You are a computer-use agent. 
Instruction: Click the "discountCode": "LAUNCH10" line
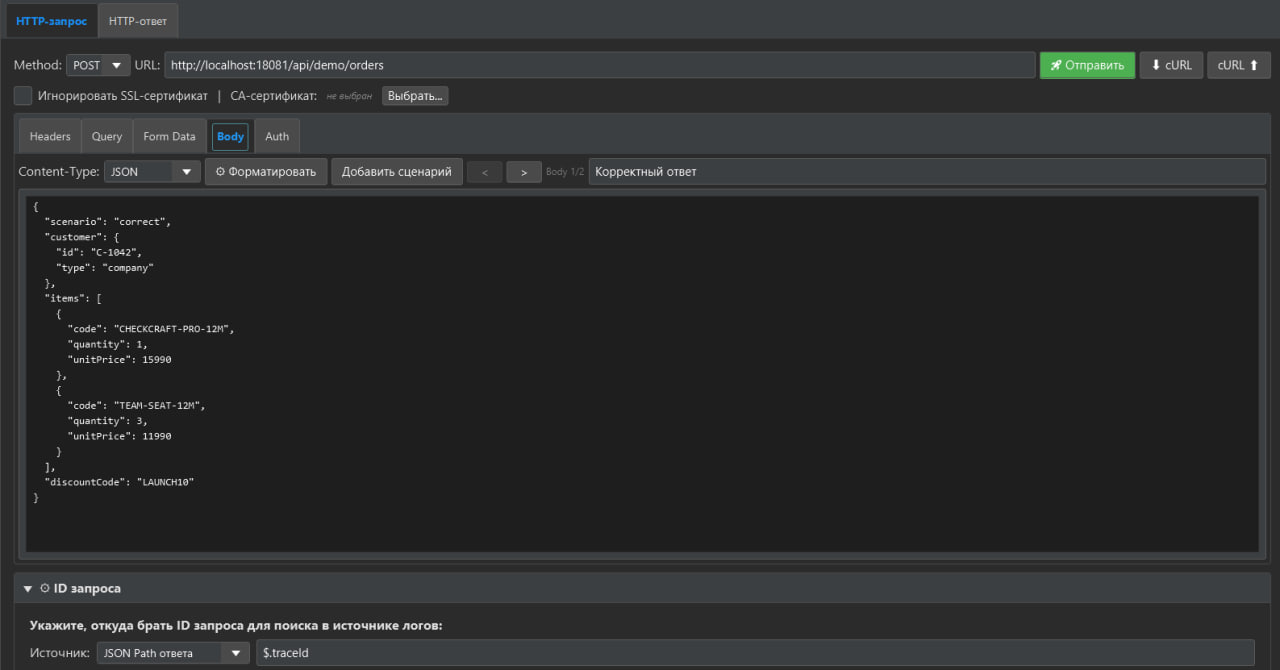tap(119, 482)
